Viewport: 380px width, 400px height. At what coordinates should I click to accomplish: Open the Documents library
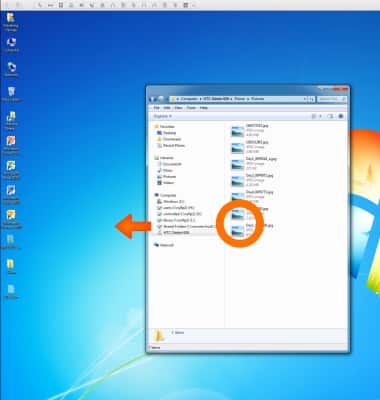(x=170, y=164)
